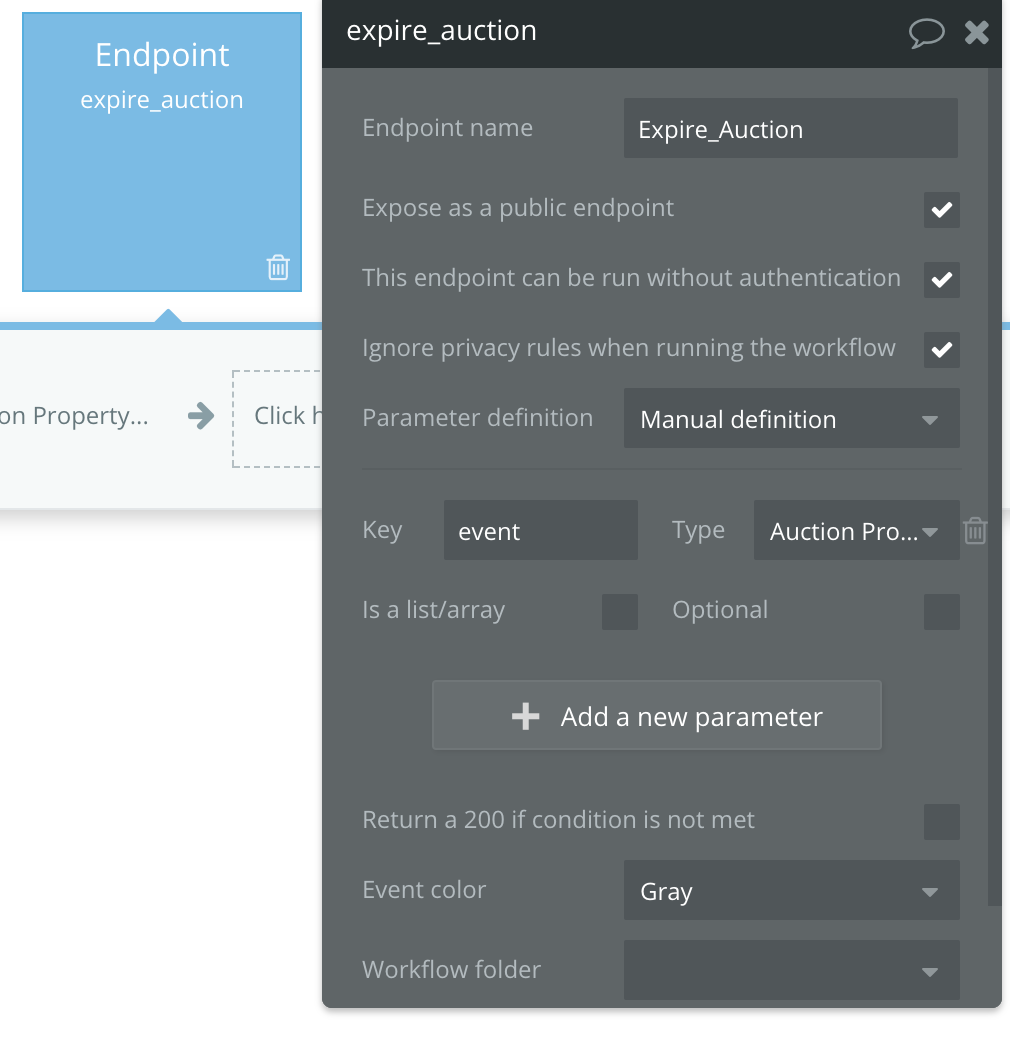Close the expire_auction property panel
This screenshot has width=1010, height=1040.
coord(976,33)
